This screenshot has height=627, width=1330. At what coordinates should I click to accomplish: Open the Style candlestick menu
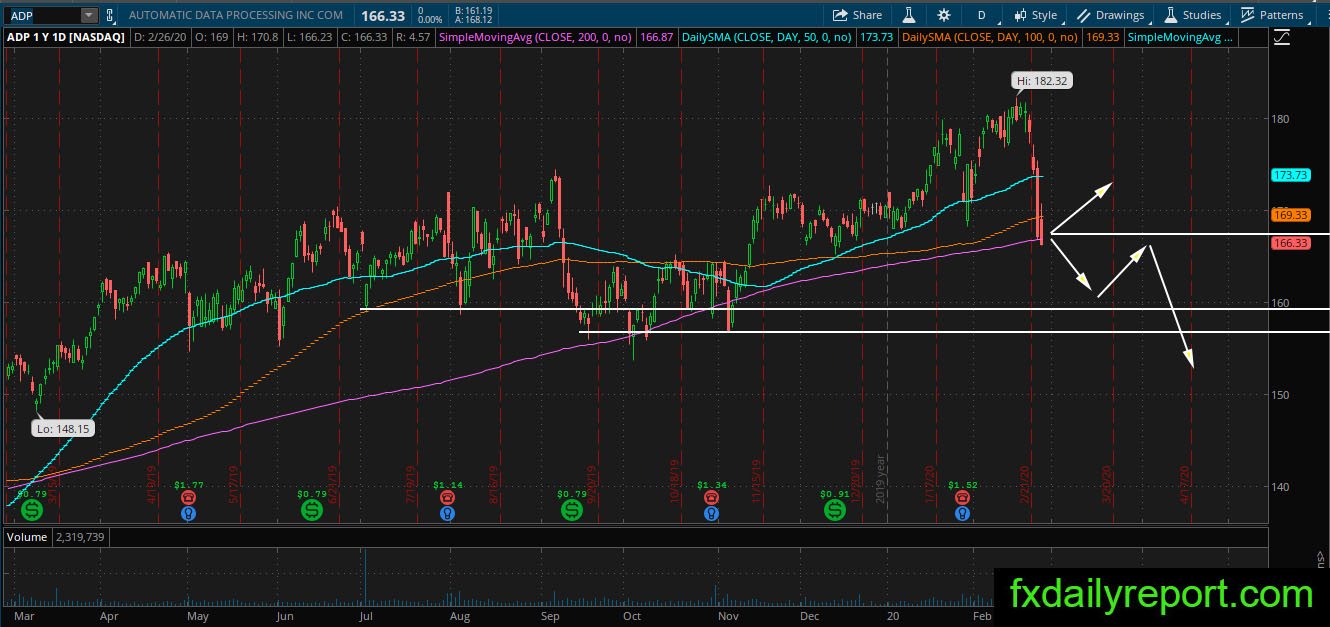1035,15
